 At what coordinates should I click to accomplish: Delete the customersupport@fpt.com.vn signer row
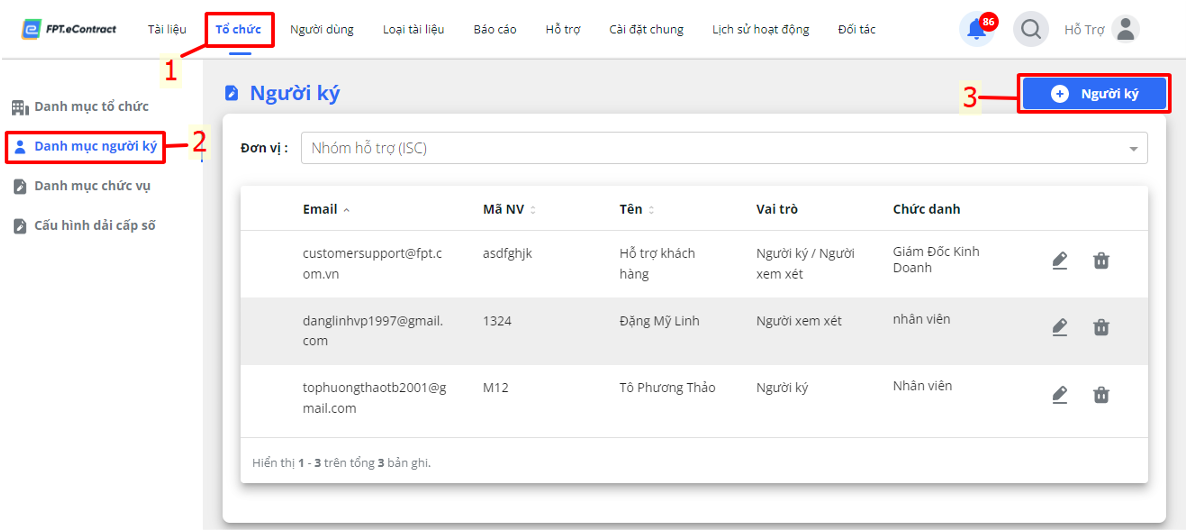pos(1101,261)
